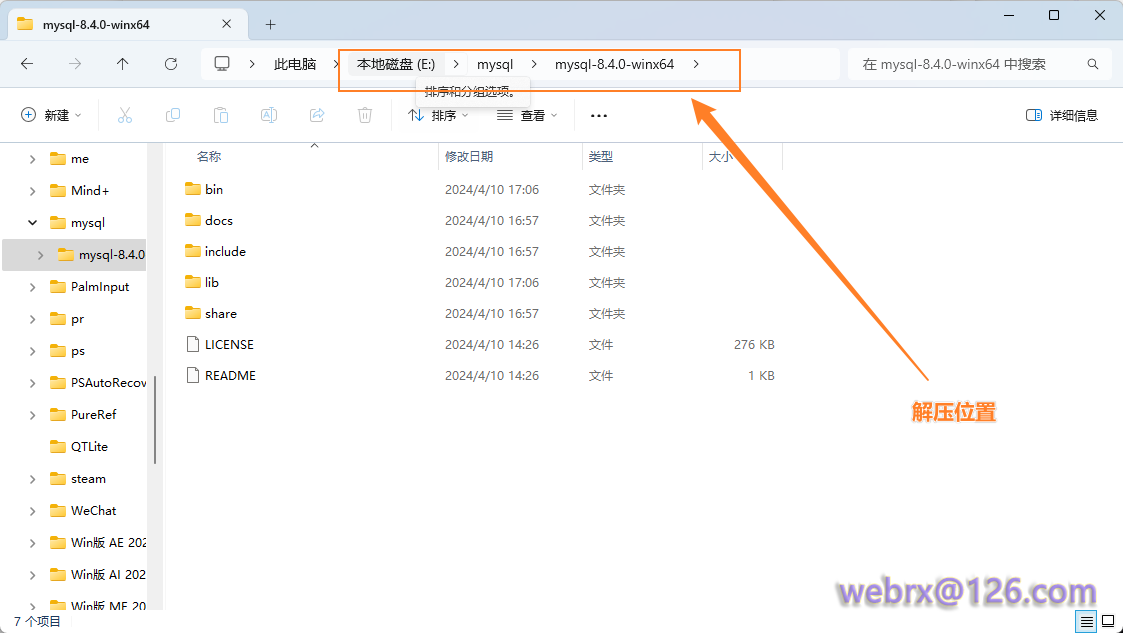Screen dimensions: 1123x633
Task: Open a new tab with plus button
Action: click(x=270, y=24)
